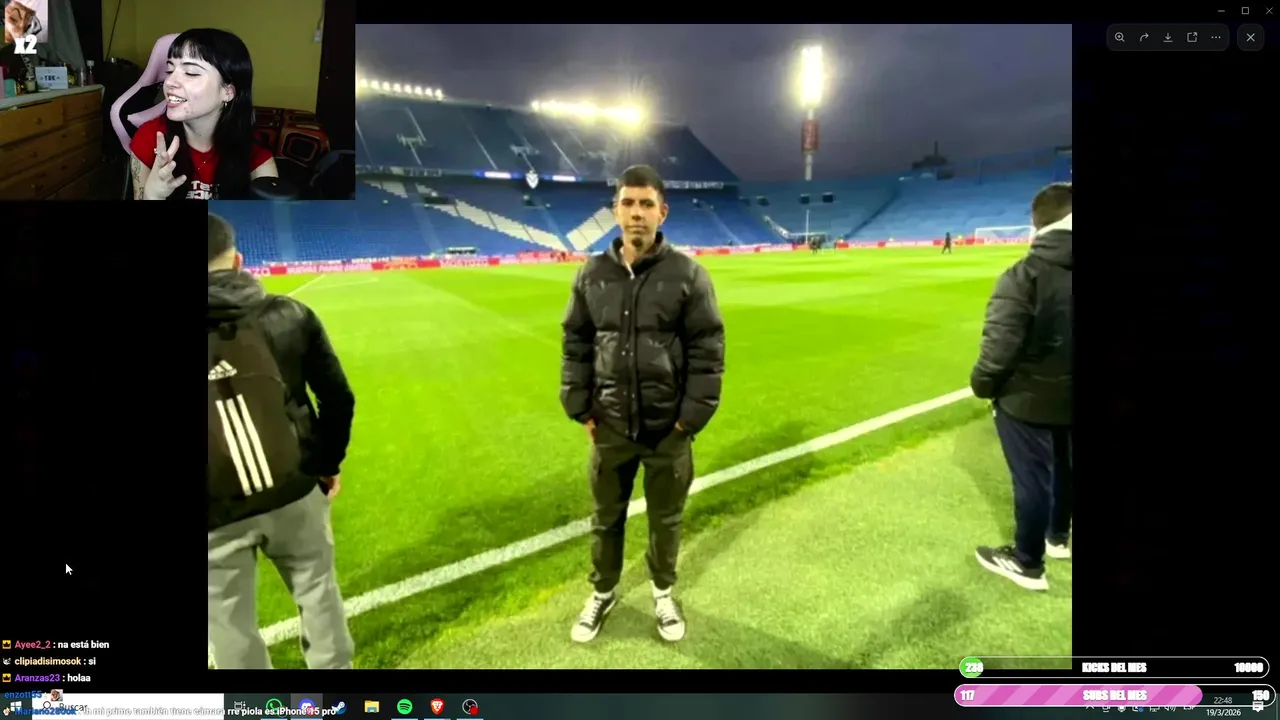Open the OBS icon in the taskbar
The width and height of the screenshot is (1280, 720).
470,707
